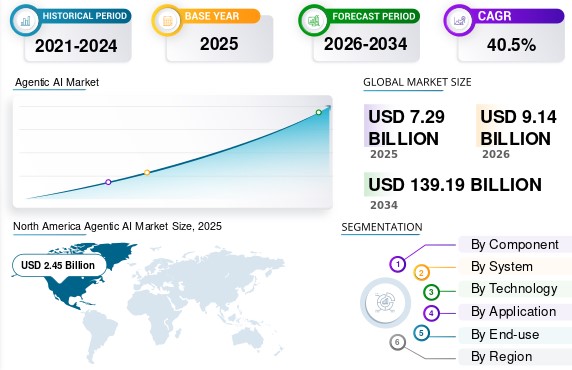
Task: Click the purple marker on growth curve
Action: point(108,182)
